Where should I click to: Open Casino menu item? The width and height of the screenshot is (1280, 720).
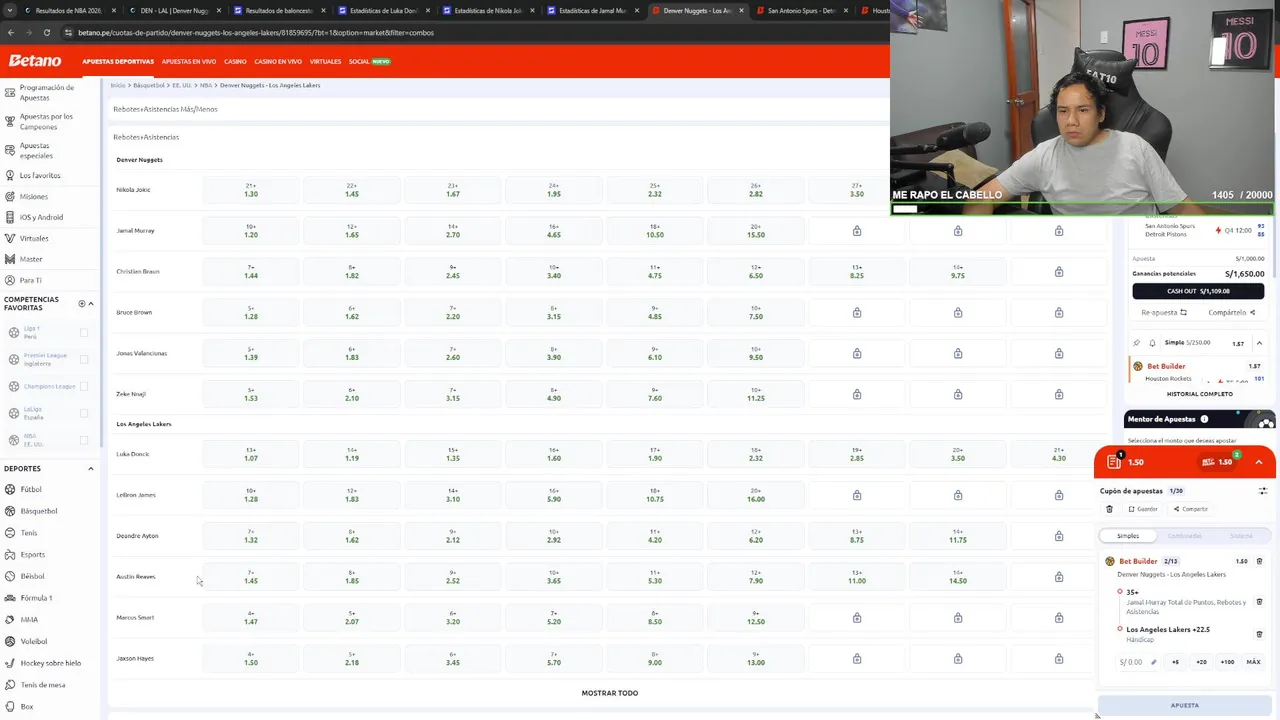tap(235, 61)
